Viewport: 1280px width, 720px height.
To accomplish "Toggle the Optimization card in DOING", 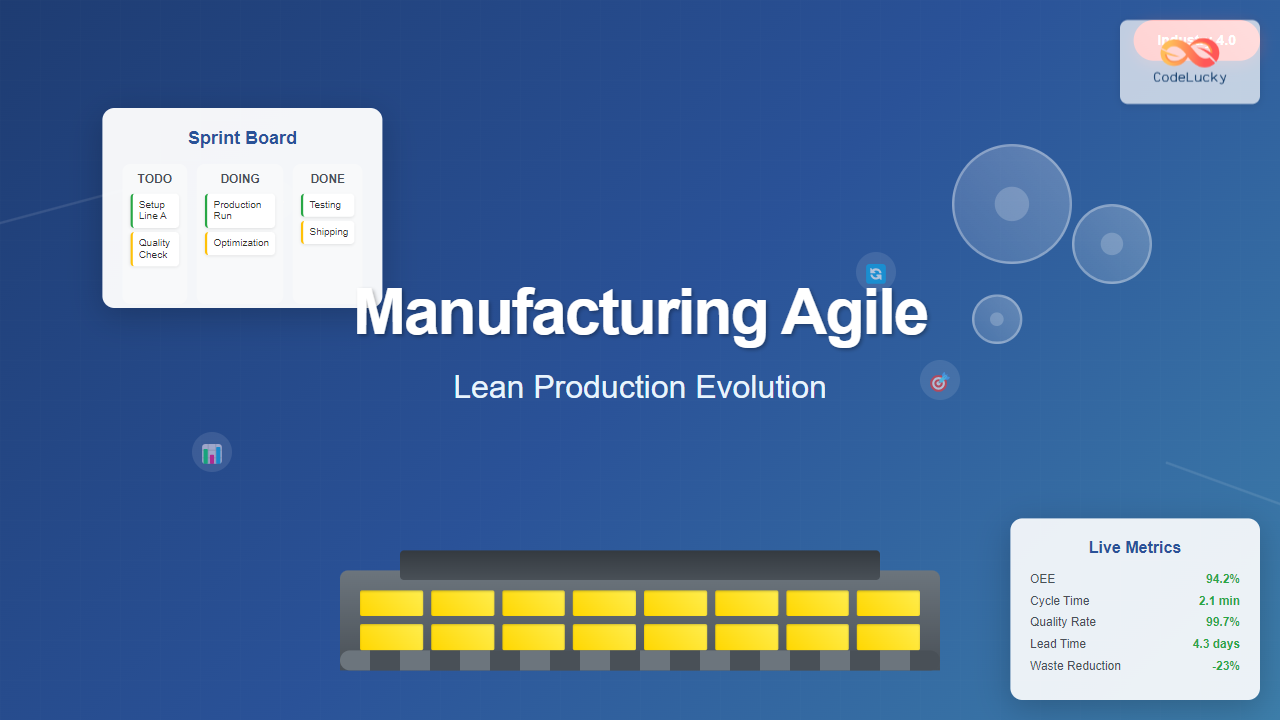I will (x=240, y=242).
